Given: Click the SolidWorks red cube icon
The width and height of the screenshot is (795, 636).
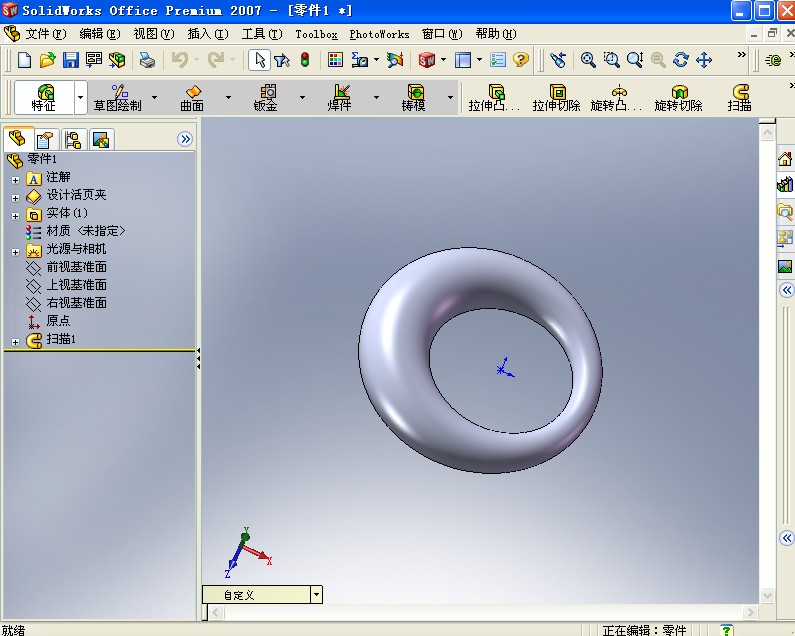Looking at the screenshot, I should tap(426, 60).
